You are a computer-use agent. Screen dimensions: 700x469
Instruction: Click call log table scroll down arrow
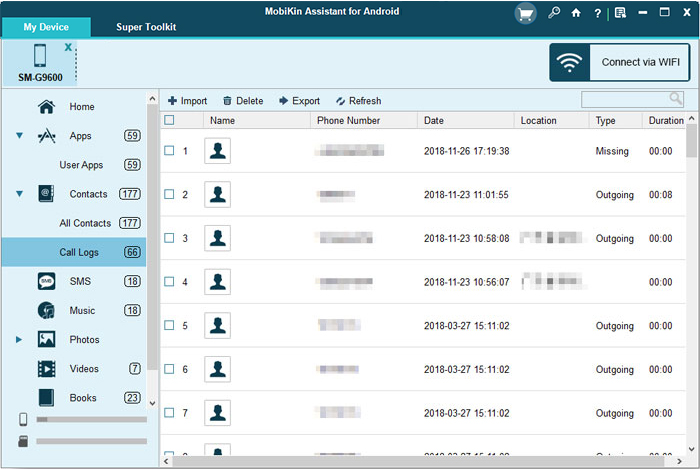(x=692, y=449)
